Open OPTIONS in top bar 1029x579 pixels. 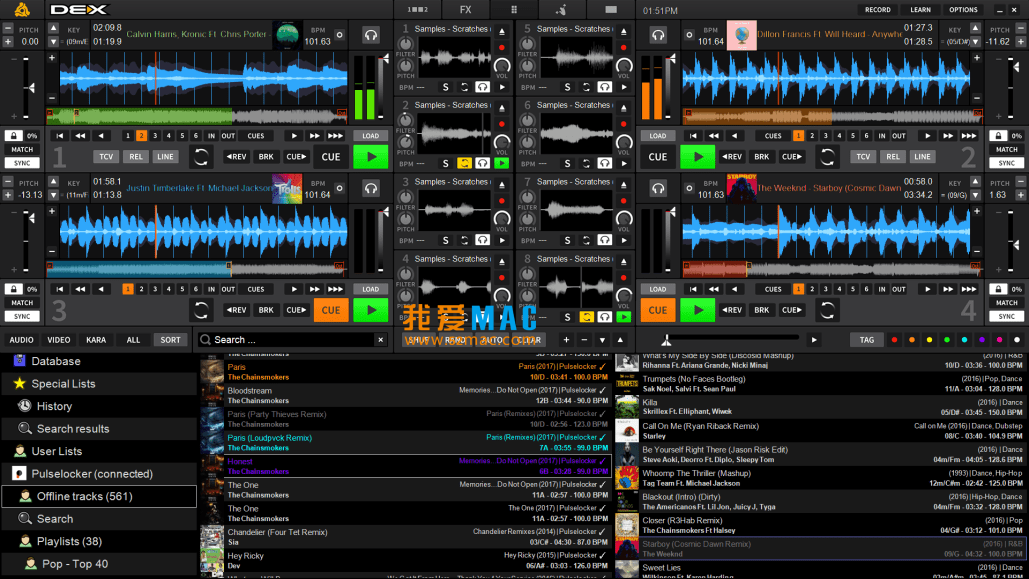pos(963,10)
